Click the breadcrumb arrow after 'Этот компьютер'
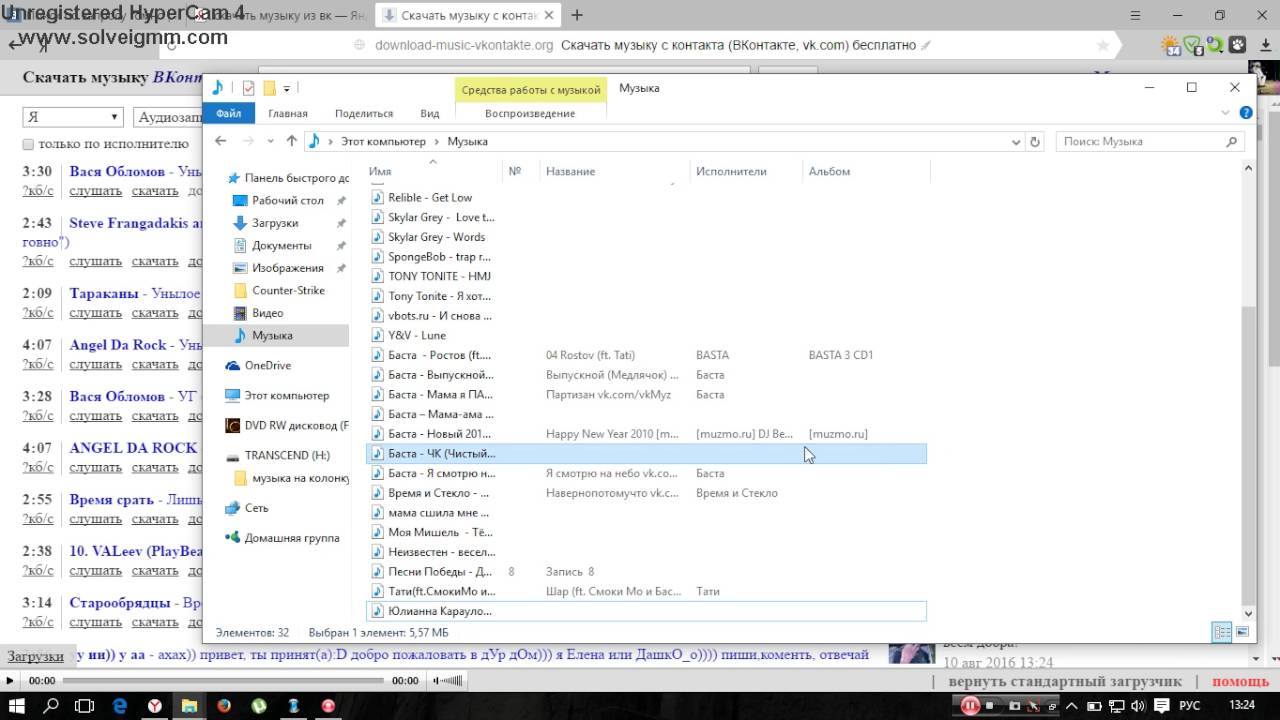The height and width of the screenshot is (720, 1280). (x=437, y=142)
